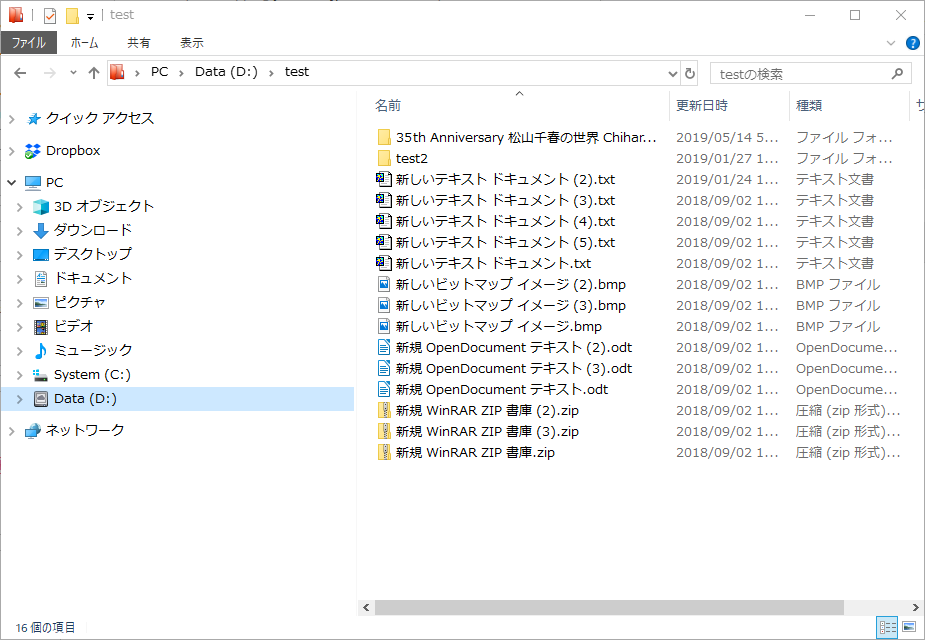Image resolution: width=925 pixels, height=640 pixels.
Task: Select the test2 folder icon
Action: tap(384, 158)
